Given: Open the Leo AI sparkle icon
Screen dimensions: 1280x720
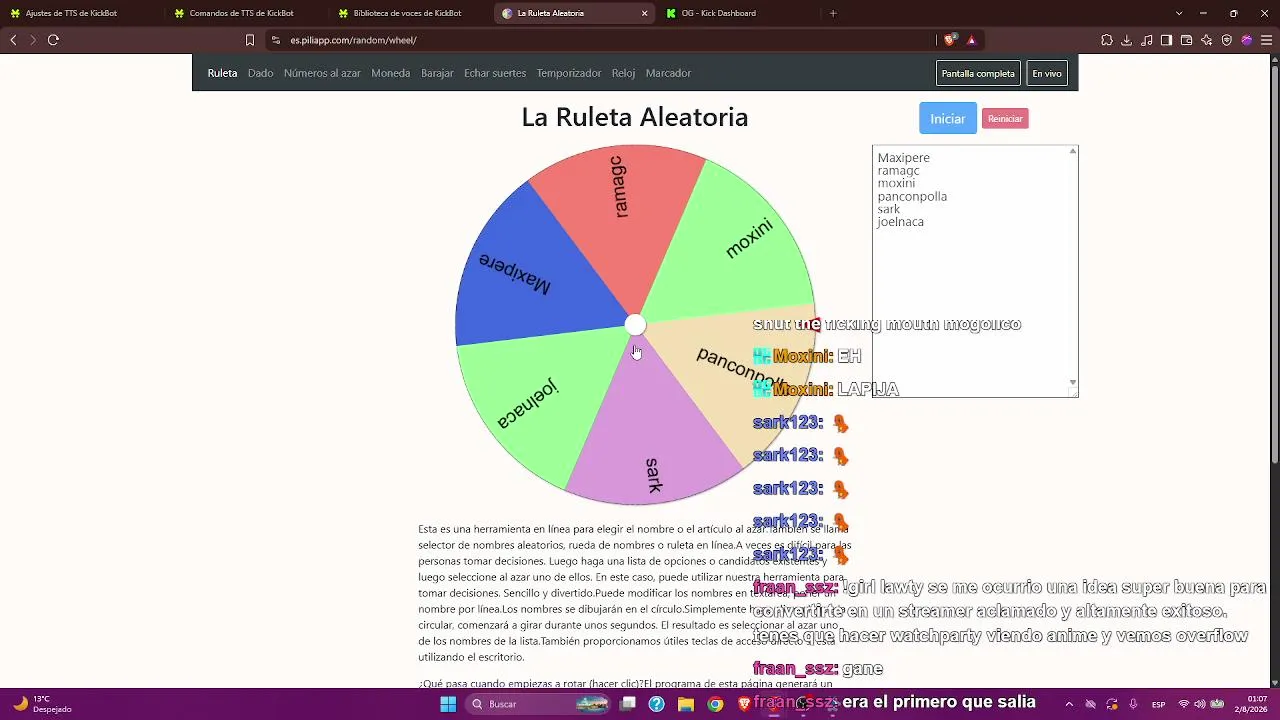Looking at the screenshot, I should tap(1206, 40).
